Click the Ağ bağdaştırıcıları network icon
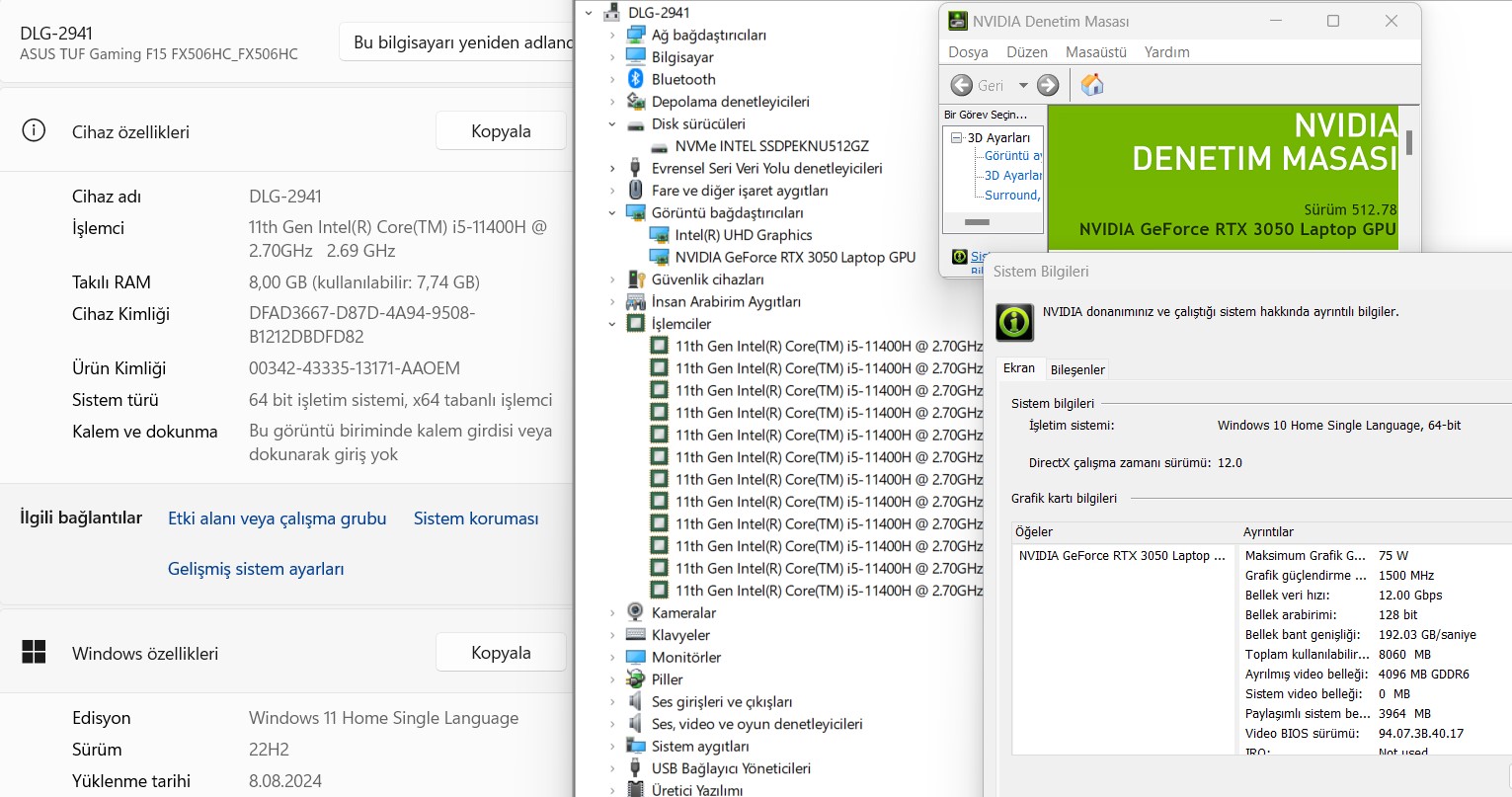 point(636,35)
